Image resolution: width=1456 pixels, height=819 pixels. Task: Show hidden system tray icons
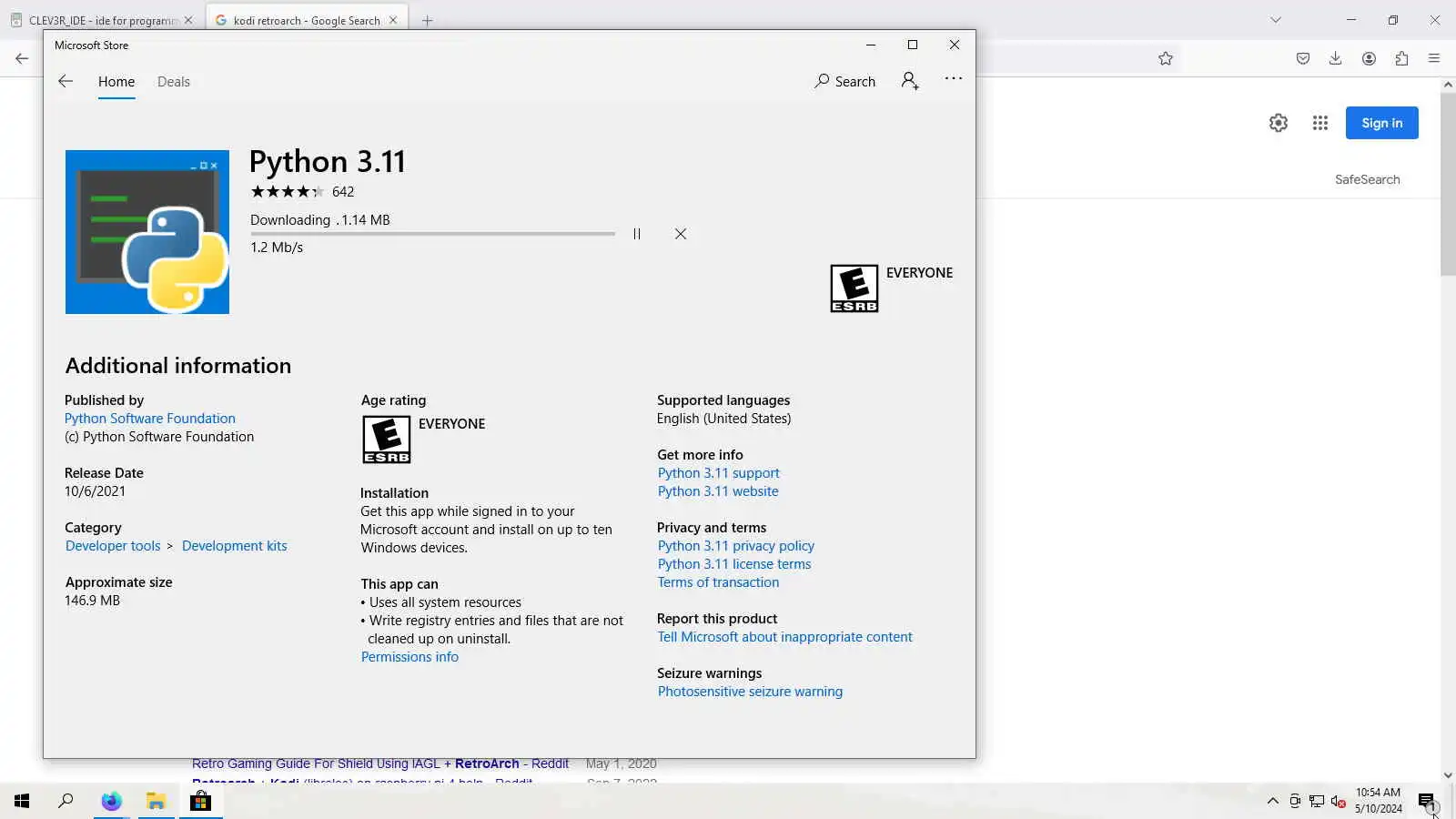click(1272, 801)
